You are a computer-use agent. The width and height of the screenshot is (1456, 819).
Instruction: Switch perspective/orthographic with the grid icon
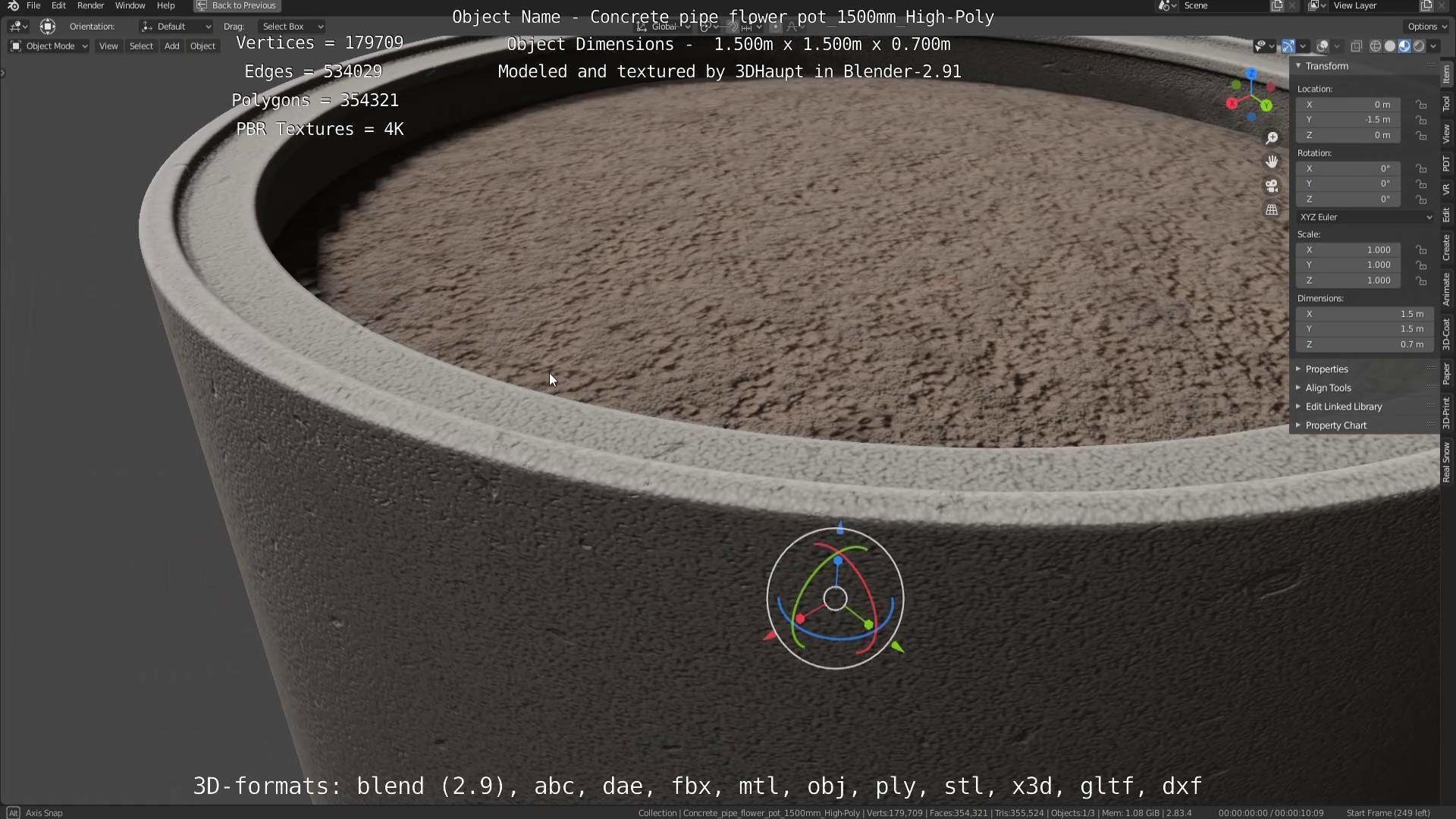click(1272, 210)
